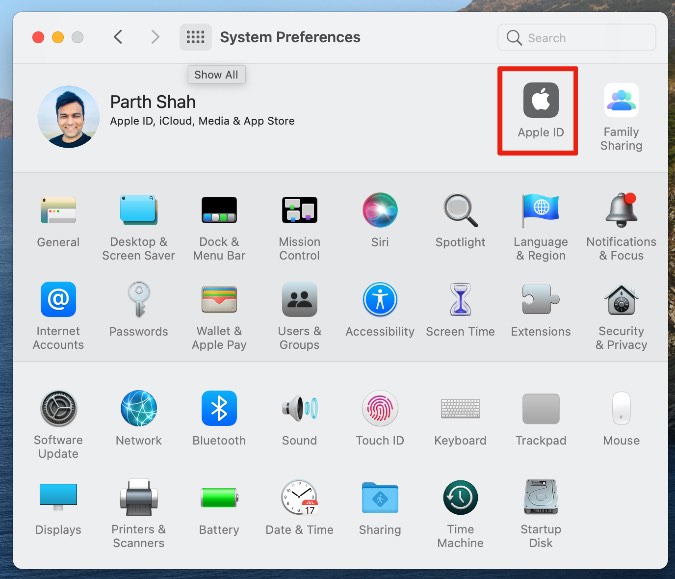Open Time Machine backup settings

pos(460,498)
